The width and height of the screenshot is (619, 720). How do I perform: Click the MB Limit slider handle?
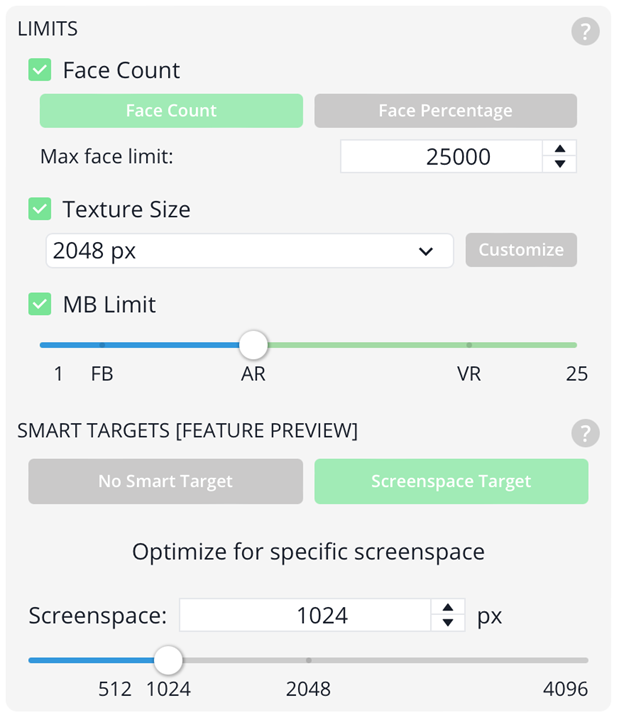[x=253, y=345]
